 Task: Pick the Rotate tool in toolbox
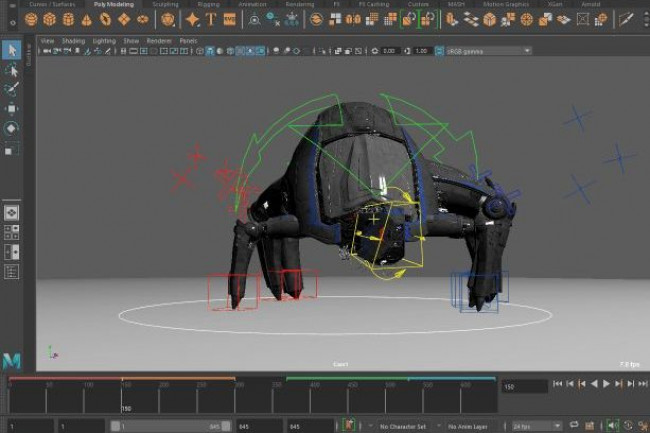(x=11, y=128)
